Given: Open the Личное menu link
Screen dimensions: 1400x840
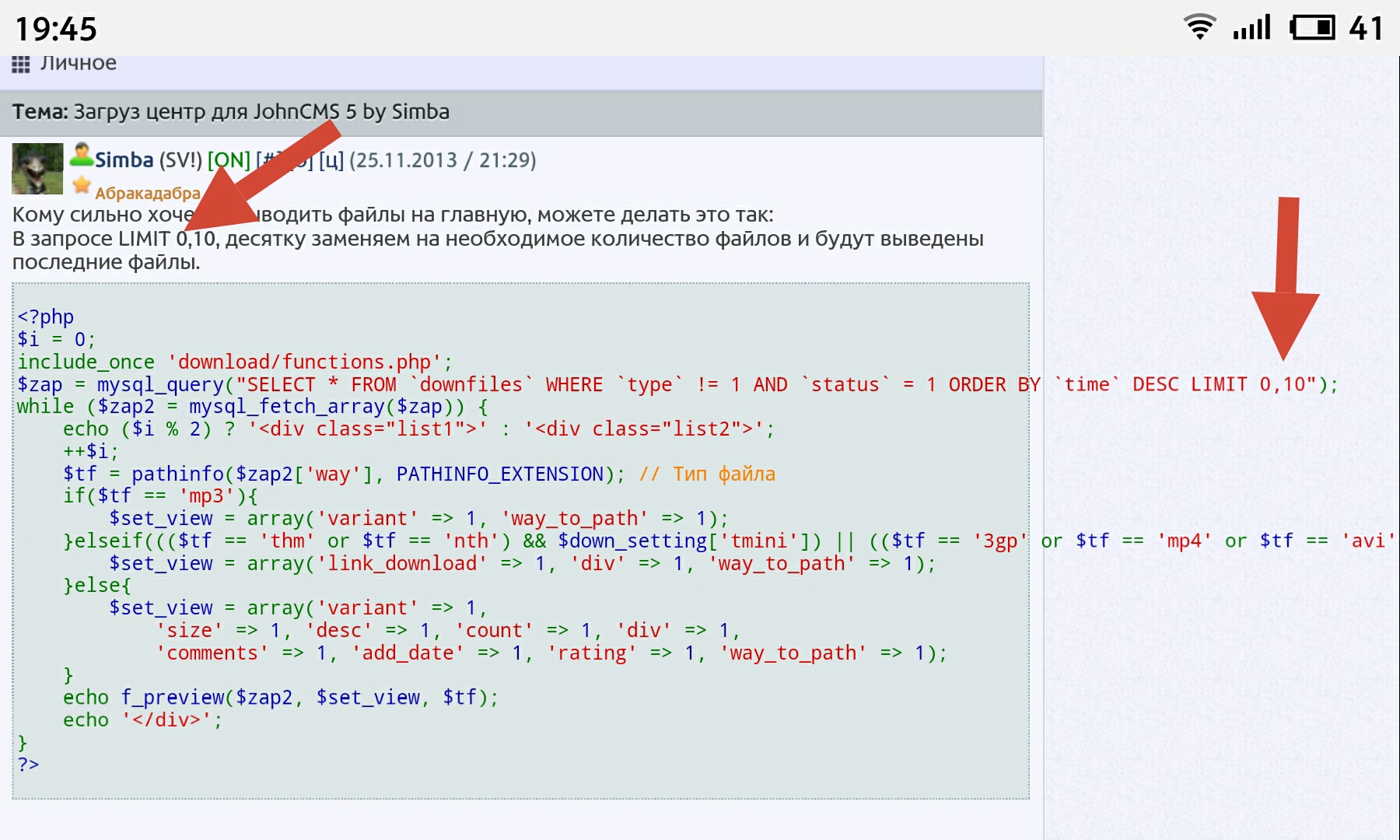Looking at the screenshot, I should (x=78, y=63).
